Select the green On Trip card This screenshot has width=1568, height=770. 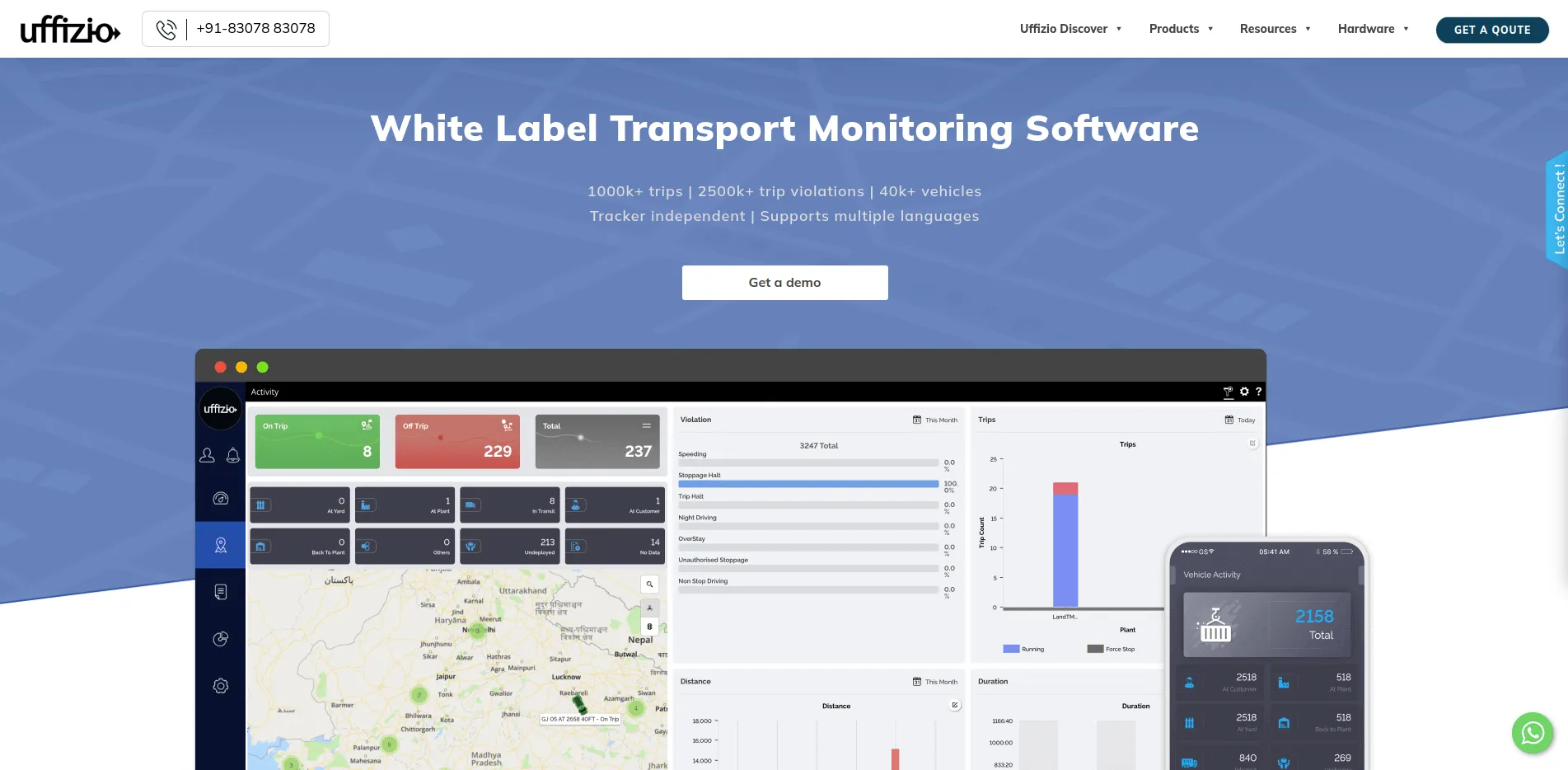pyautogui.click(x=317, y=441)
